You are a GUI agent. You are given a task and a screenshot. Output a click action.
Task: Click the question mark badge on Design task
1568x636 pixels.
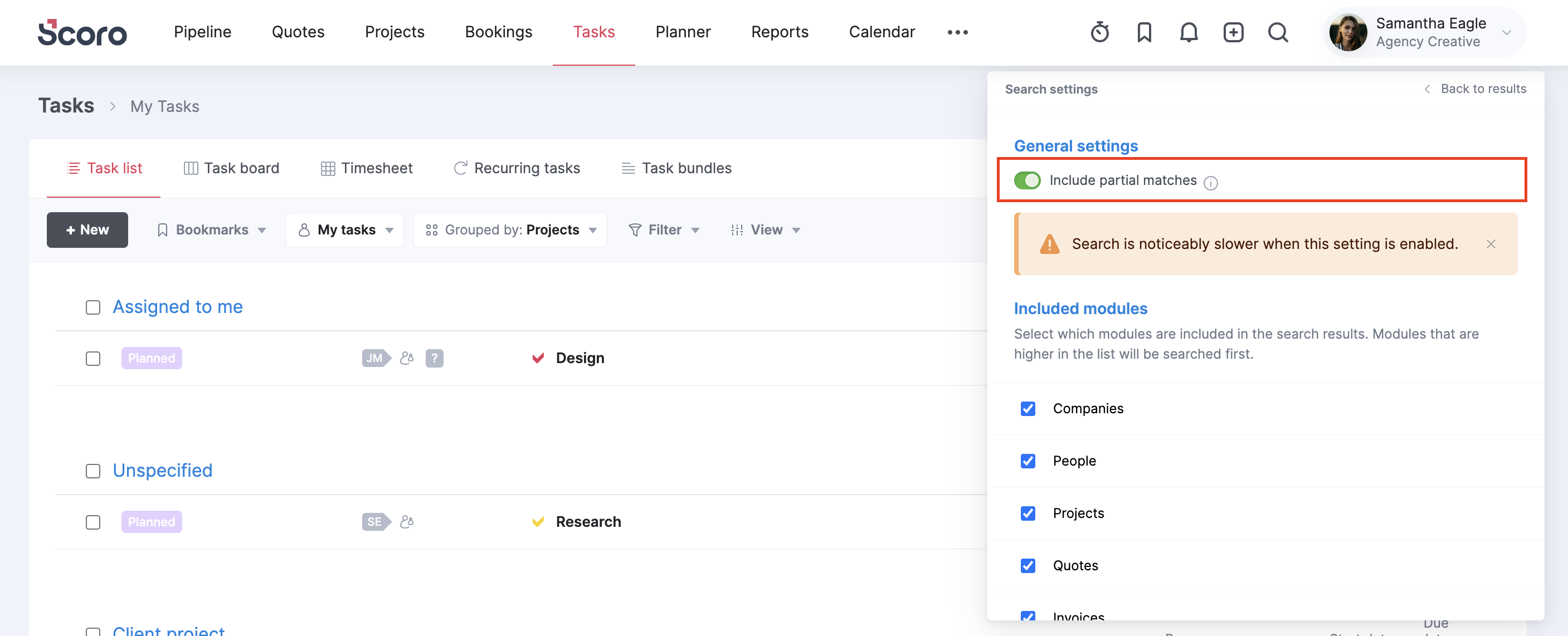434,358
